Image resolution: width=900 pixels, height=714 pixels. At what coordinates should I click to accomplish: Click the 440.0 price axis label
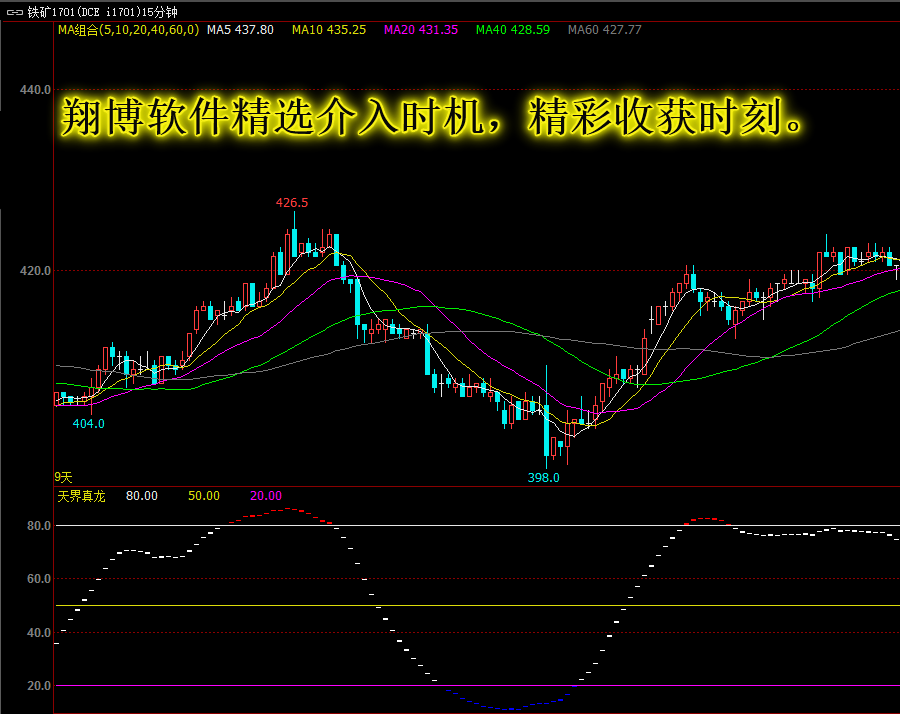click(x=35, y=90)
